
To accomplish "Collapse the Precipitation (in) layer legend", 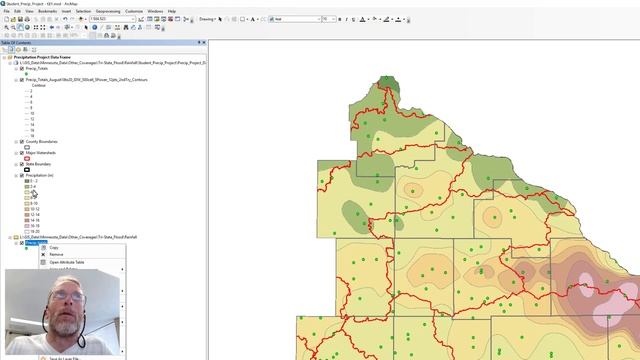I will coord(16,176).
